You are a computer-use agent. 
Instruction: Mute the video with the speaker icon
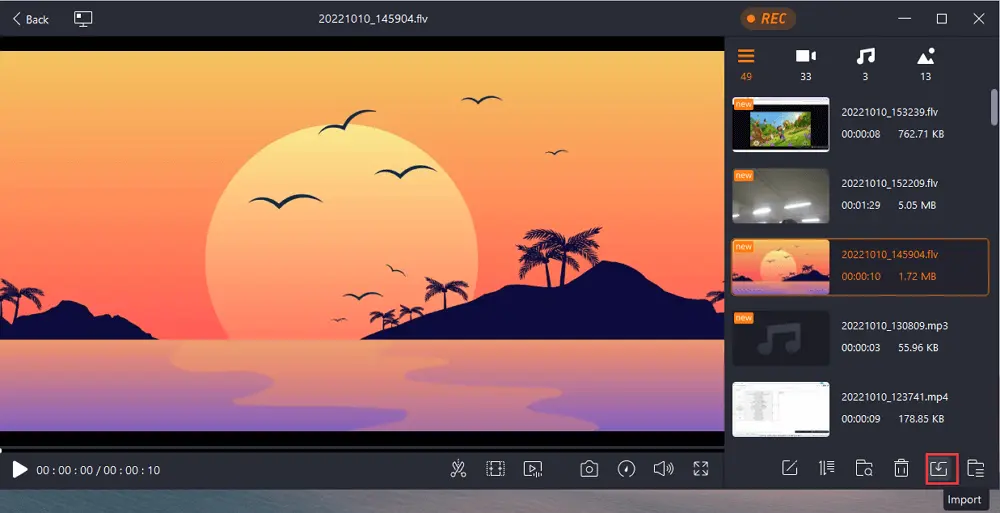tap(663, 469)
